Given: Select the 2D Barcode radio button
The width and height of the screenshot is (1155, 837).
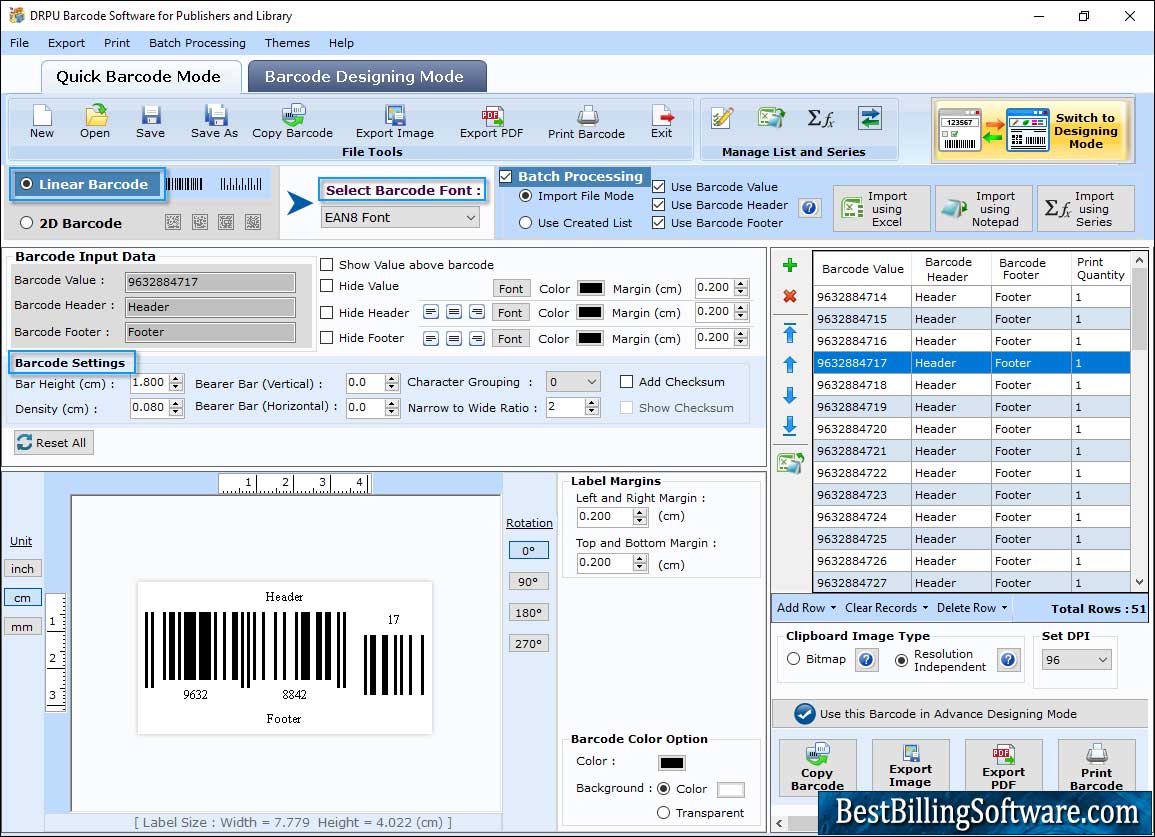Looking at the screenshot, I should coord(27,223).
